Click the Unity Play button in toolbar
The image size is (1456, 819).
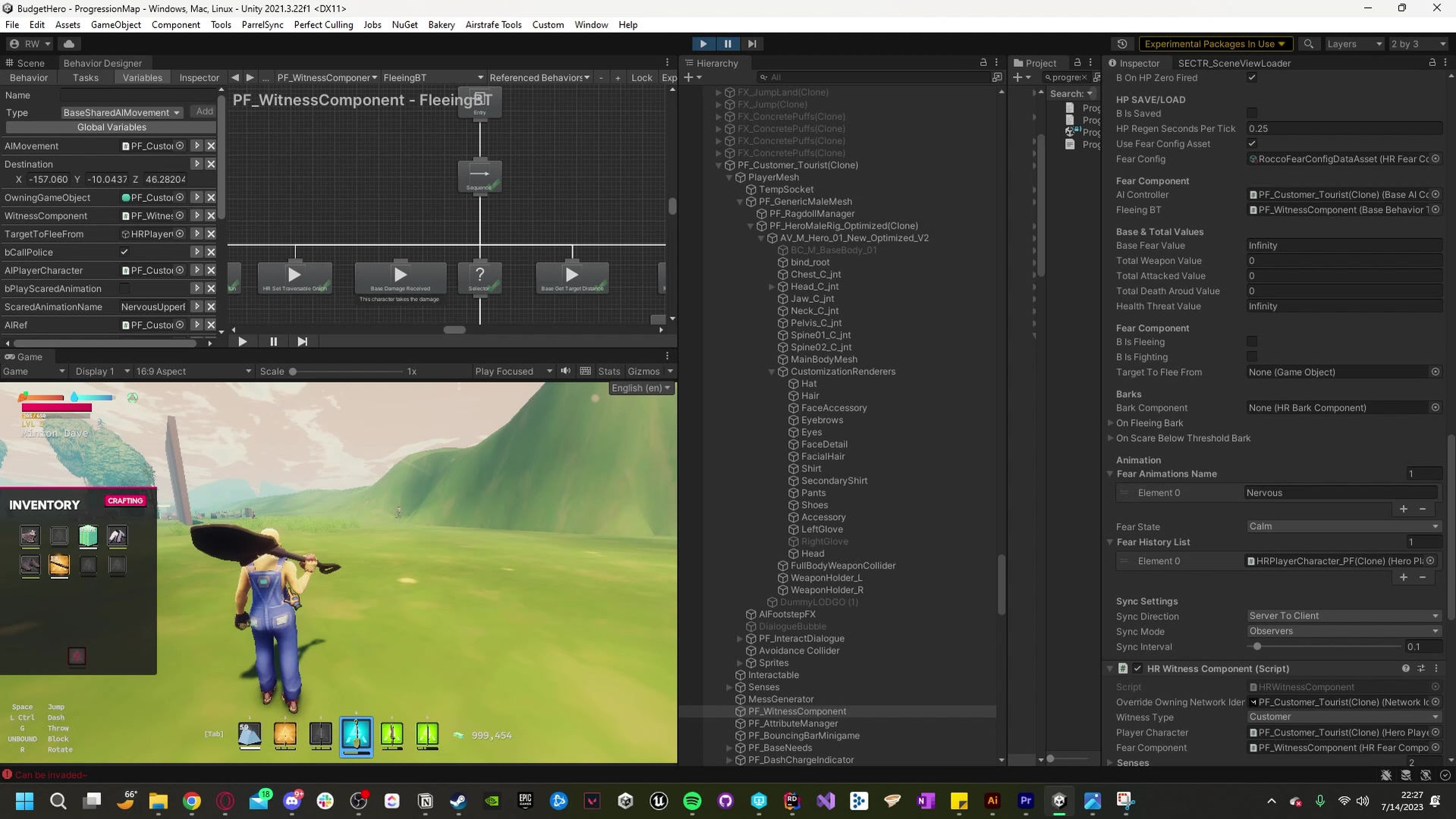[703, 44]
